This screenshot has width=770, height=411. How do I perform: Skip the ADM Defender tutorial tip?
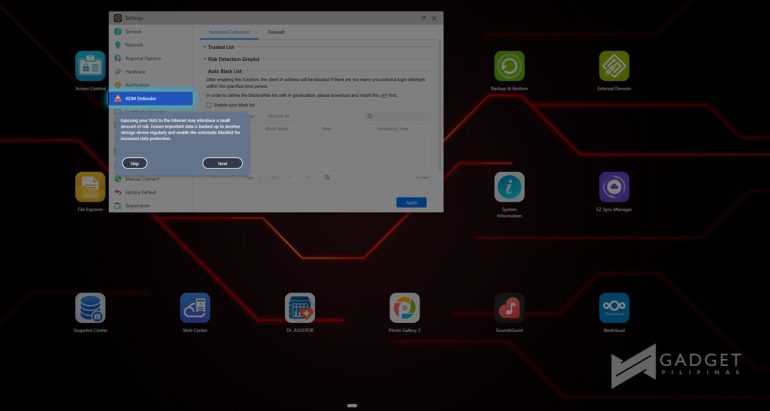(133, 163)
